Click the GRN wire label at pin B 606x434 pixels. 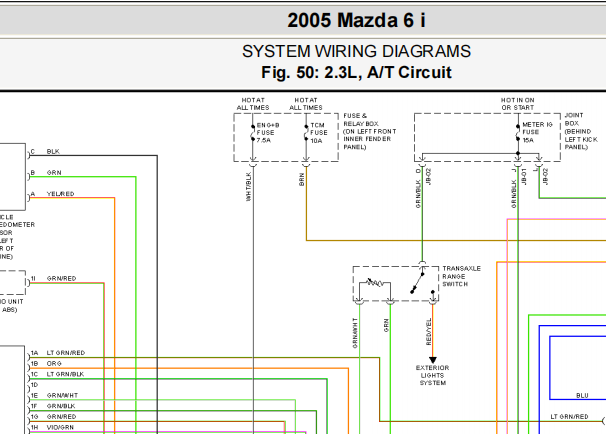click(54, 172)
